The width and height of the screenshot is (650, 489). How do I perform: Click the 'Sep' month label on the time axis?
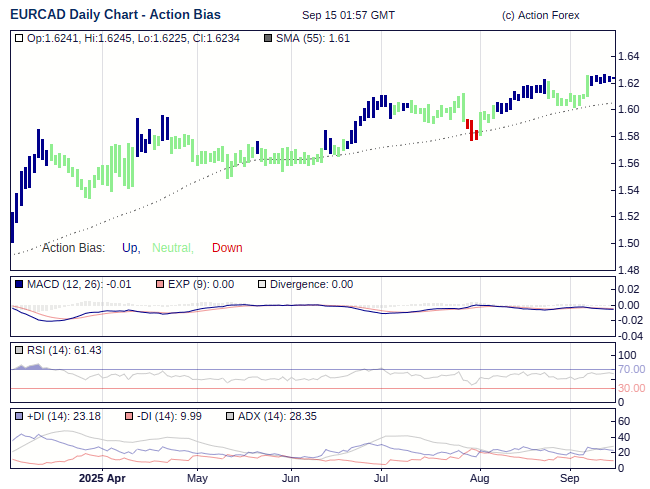tap(570, 478)
